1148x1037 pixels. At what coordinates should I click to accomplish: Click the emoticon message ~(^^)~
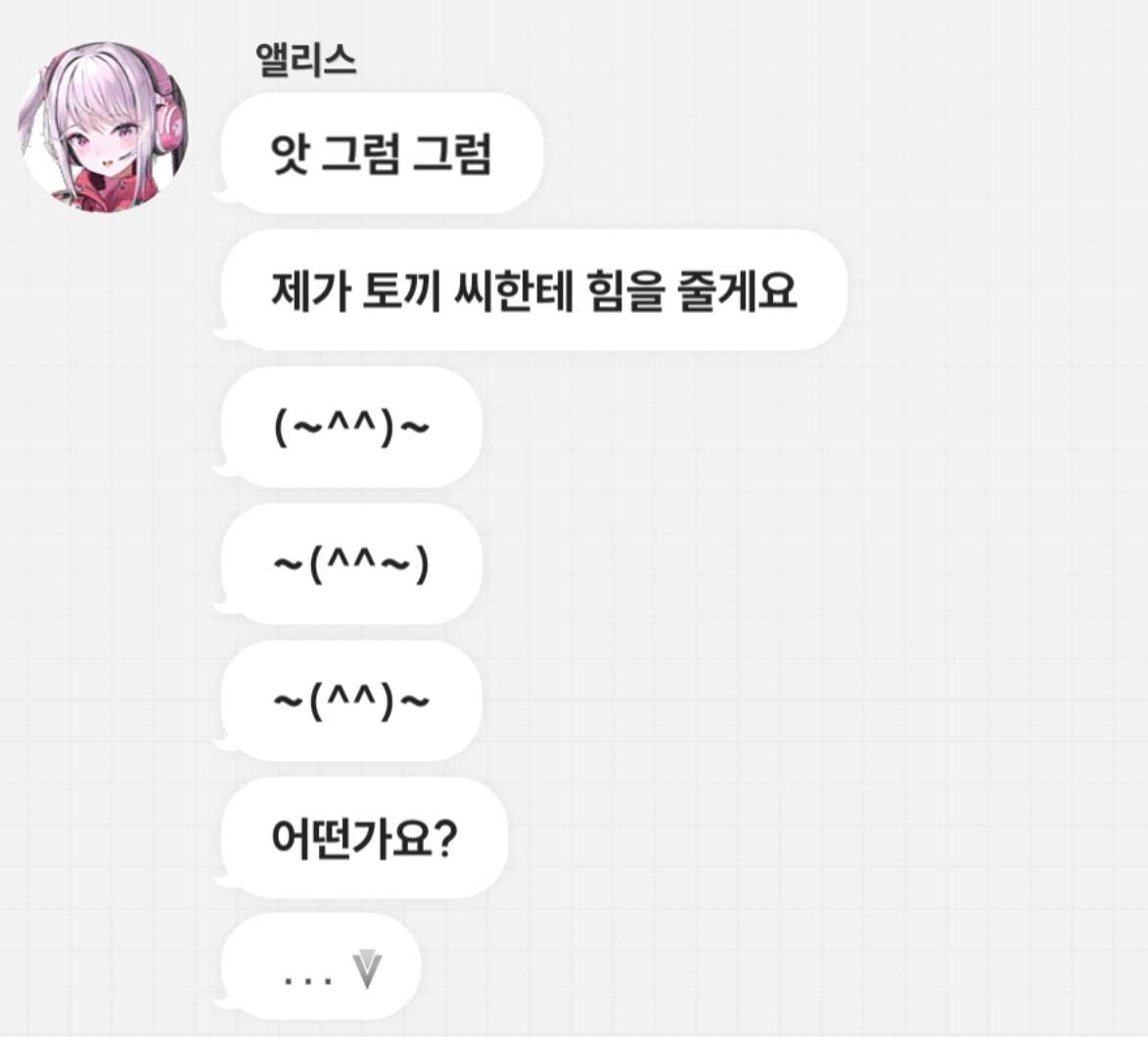(351, 701)
